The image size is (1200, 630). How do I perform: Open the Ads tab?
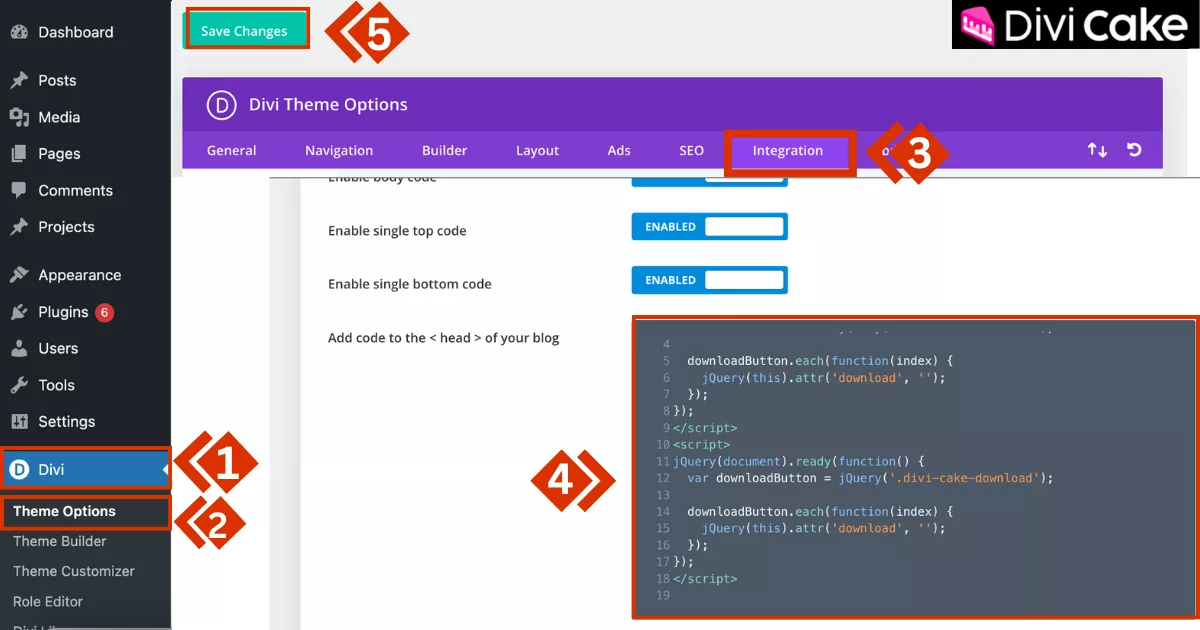619,150
